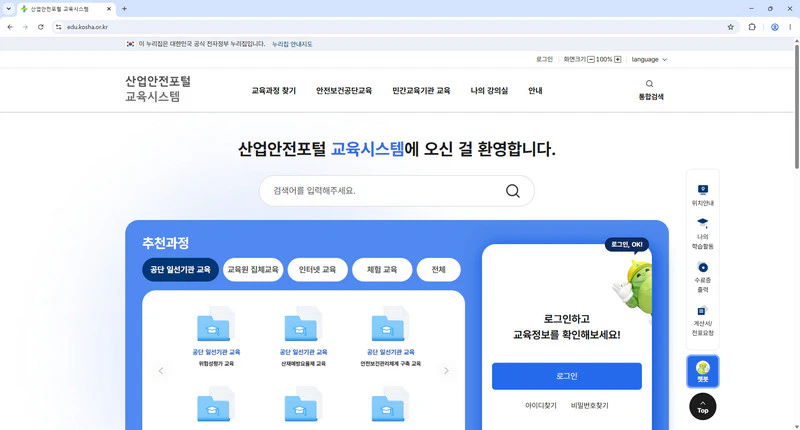Open browser extensions puzzle icon
Screen dimensions: 800x430
[752, 27]
